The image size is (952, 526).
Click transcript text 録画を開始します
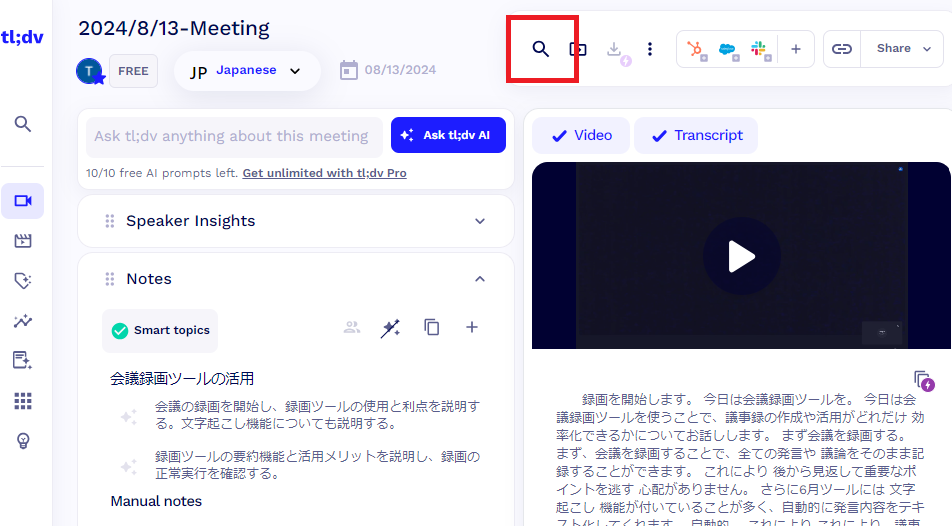click(638, 400)
